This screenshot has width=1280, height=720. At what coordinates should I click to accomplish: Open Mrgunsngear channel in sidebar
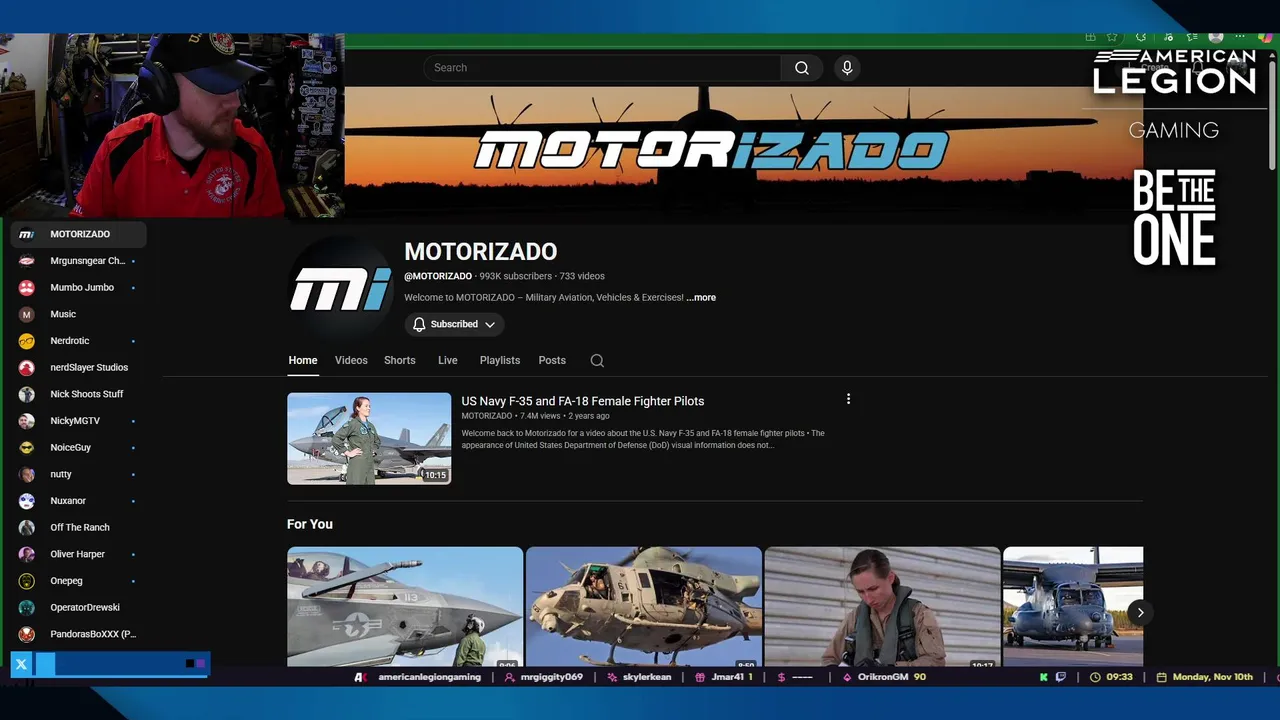click(78, 261)
